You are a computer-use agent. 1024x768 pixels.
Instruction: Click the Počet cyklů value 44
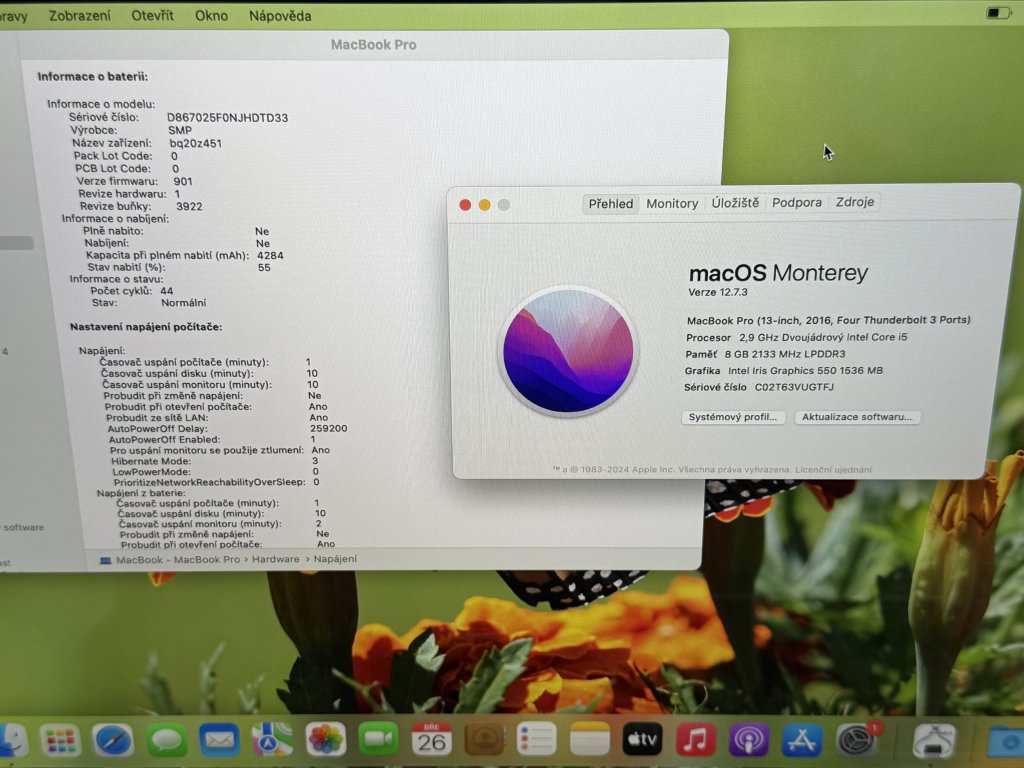coord(167,291)
